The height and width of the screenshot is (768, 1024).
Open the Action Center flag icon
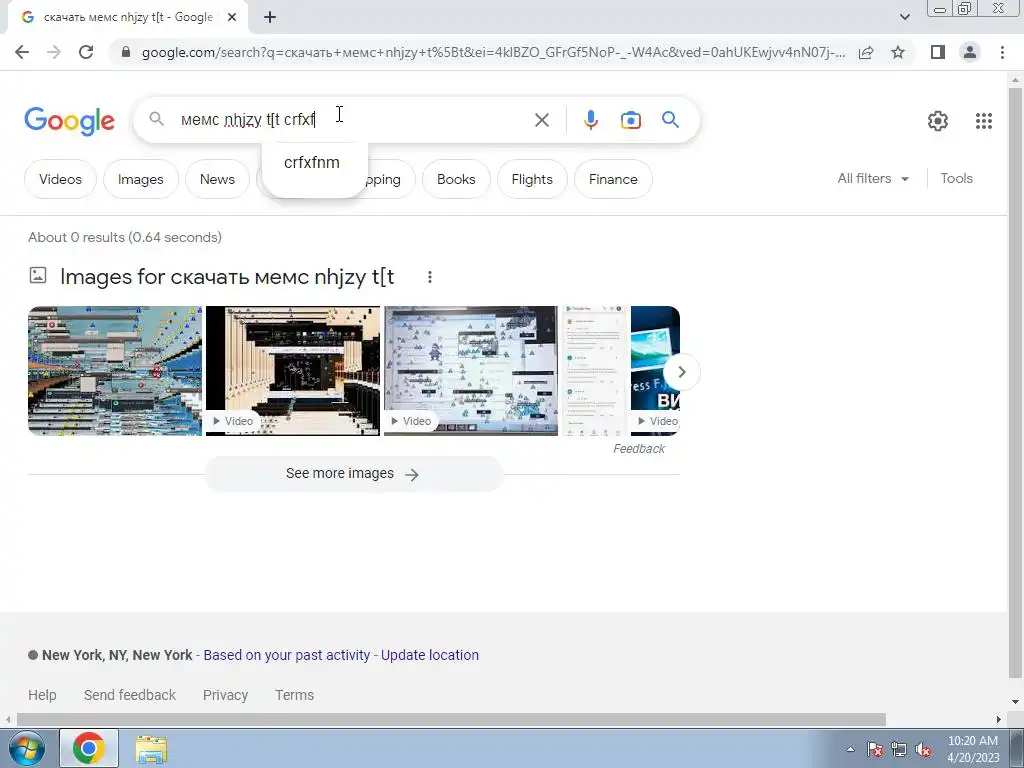[x=875, y=750]
